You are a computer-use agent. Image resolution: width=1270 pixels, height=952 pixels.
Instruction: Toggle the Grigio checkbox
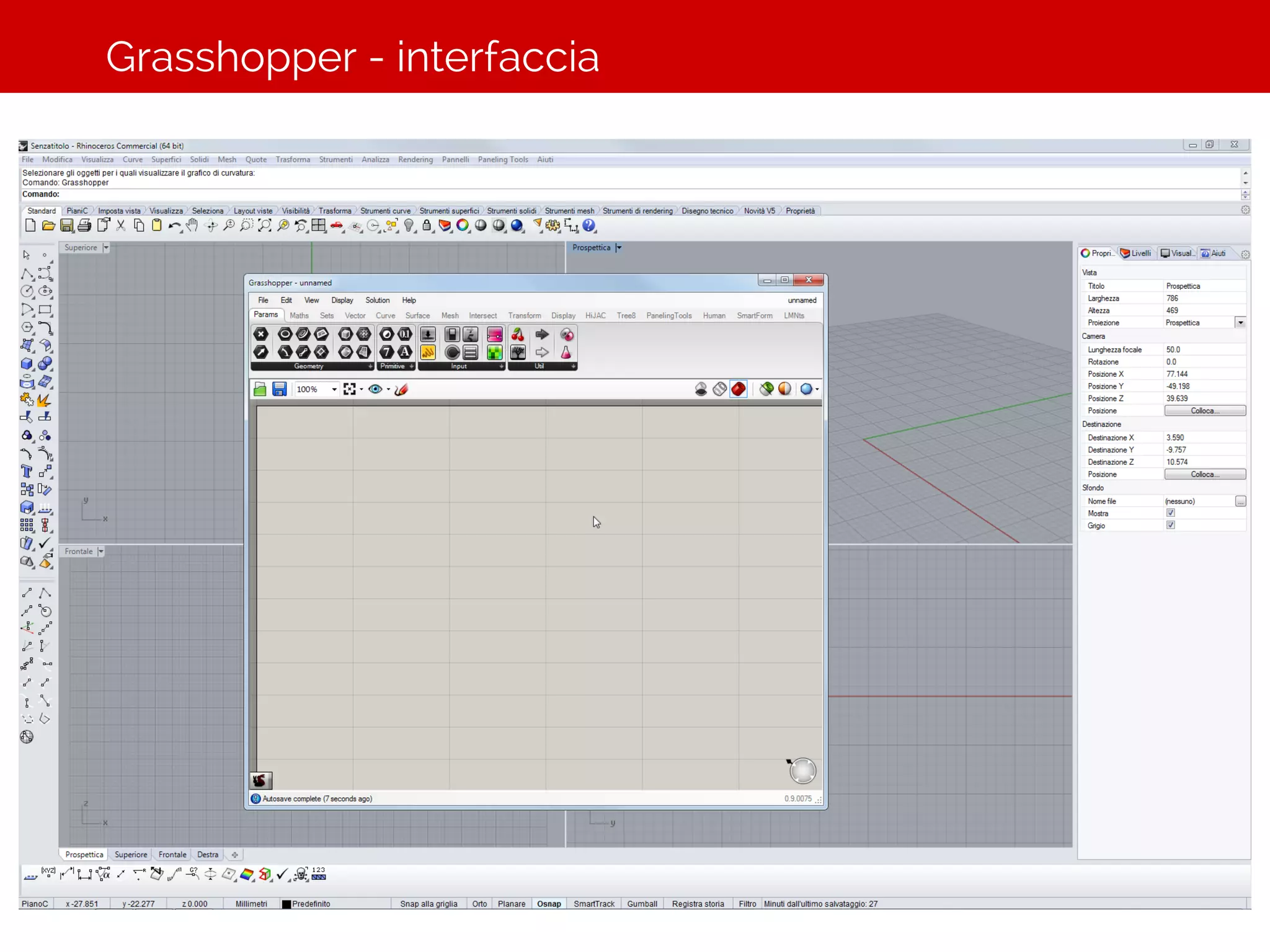click(1171, 526)
